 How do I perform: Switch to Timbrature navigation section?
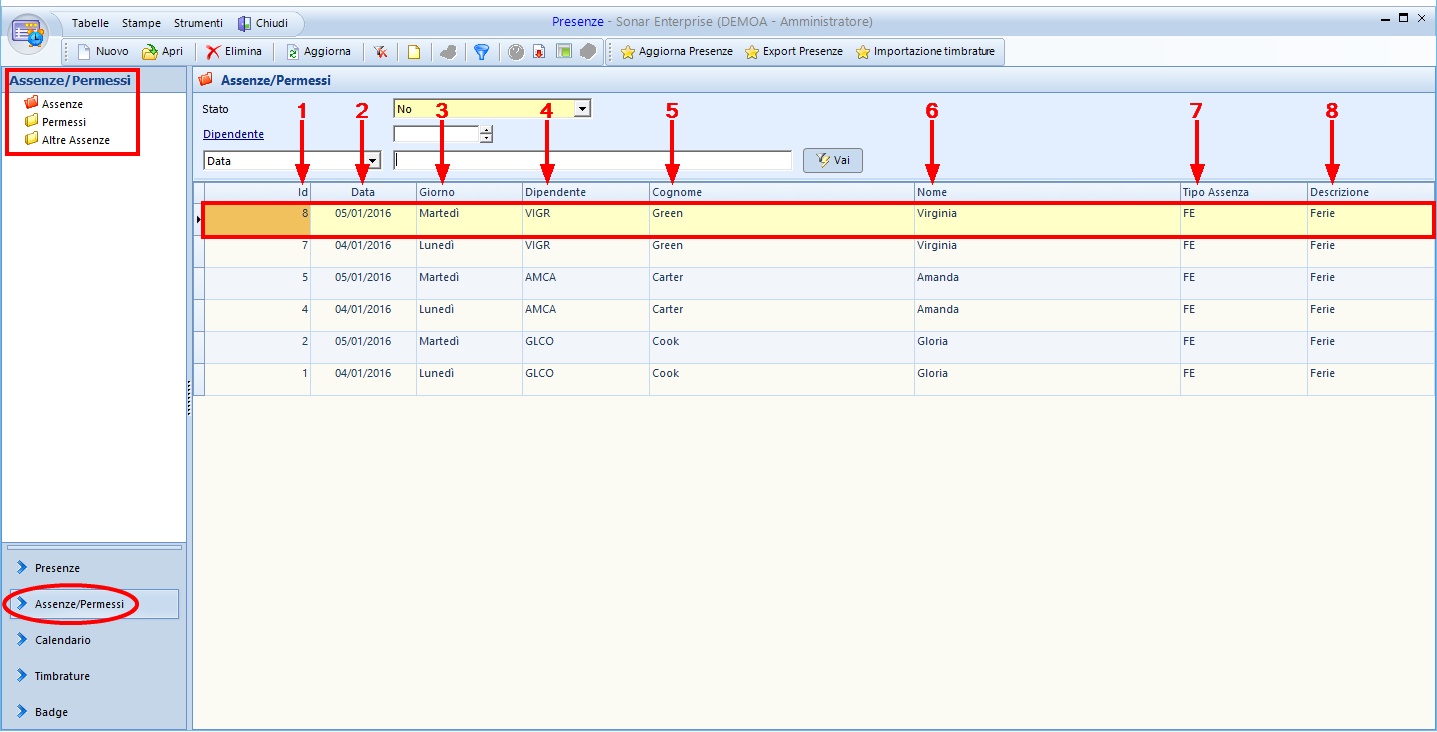(62, 676)
